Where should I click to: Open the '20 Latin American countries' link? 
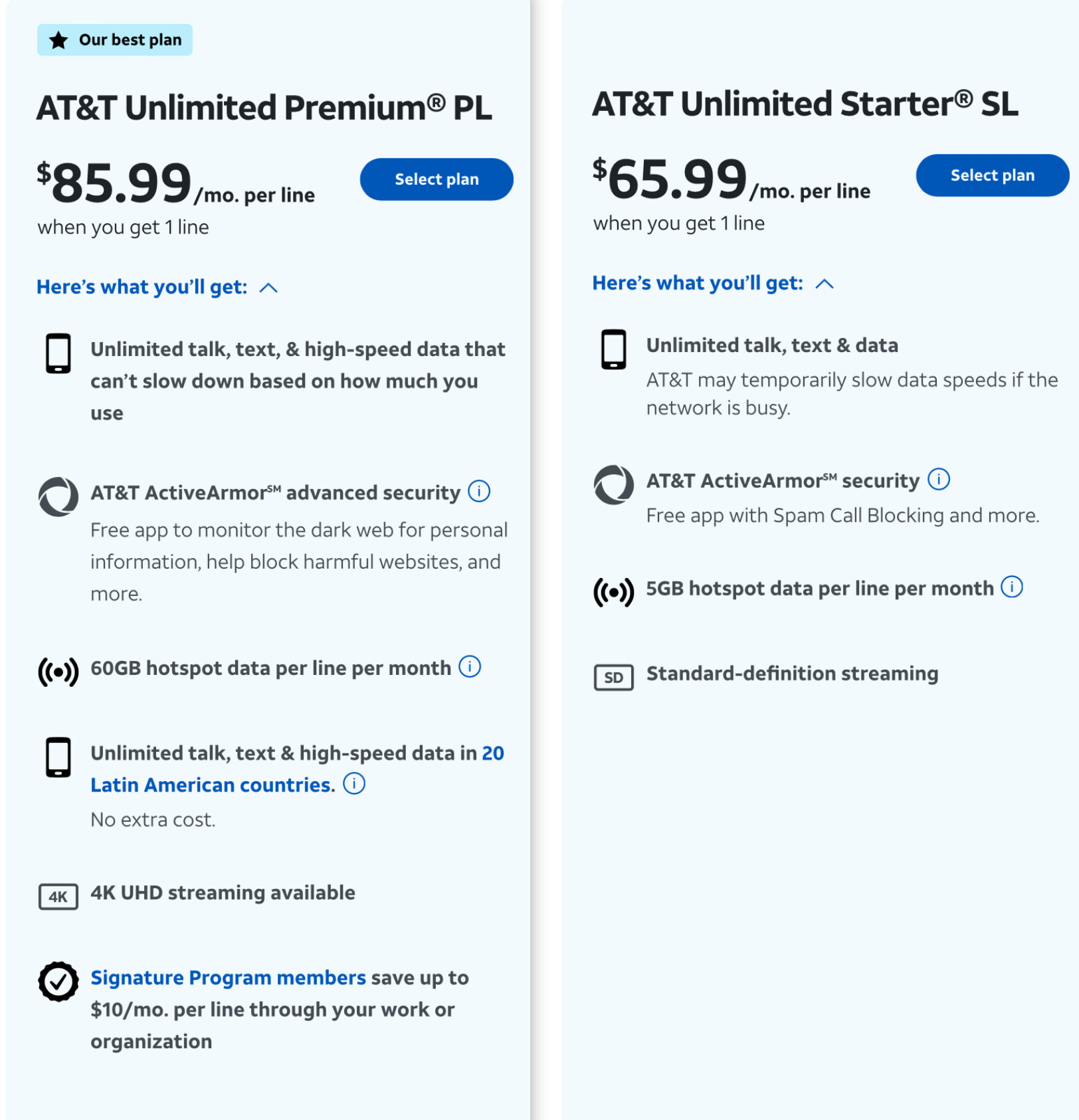[297, 769]
